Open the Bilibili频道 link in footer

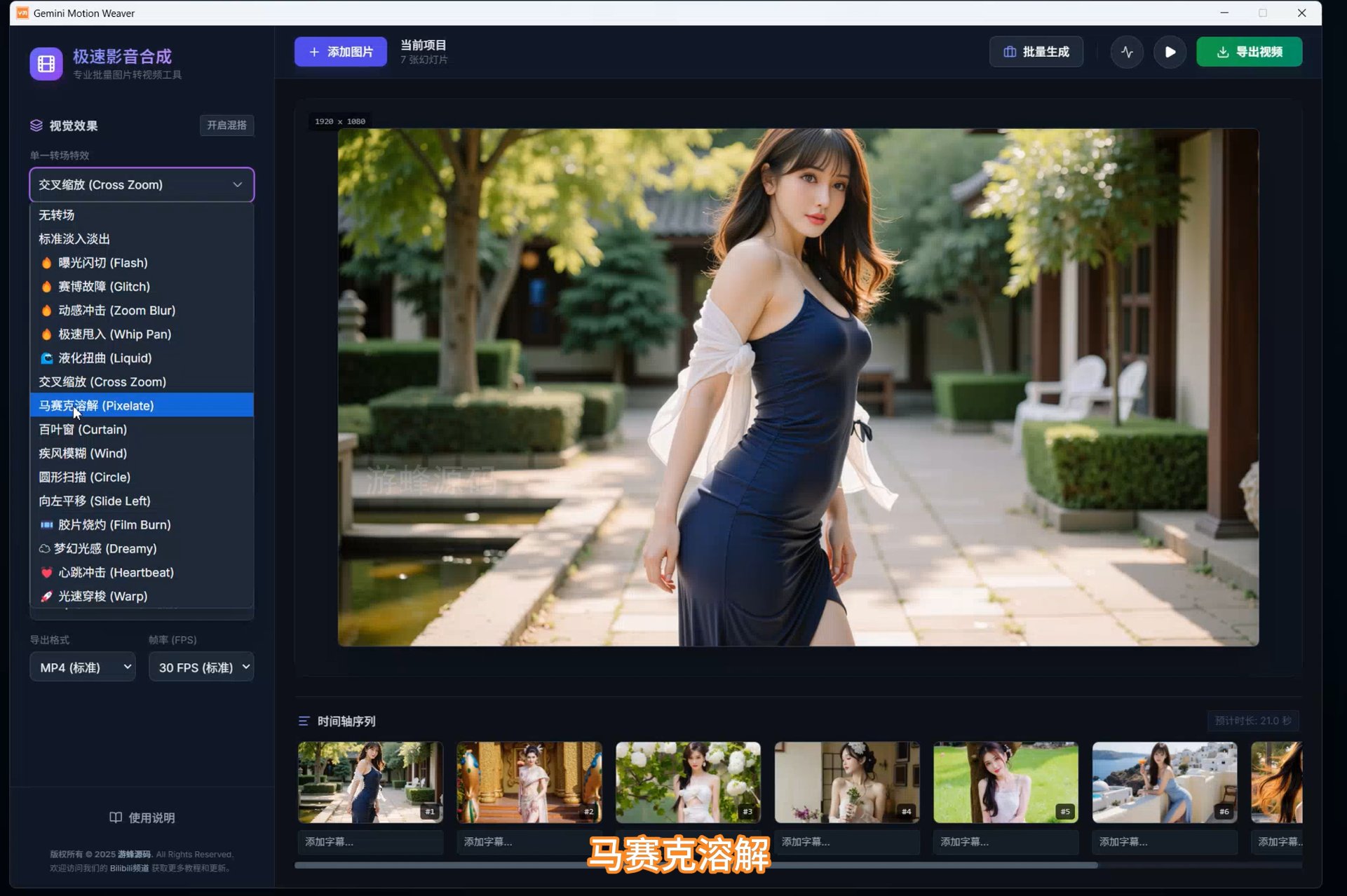[x=129, y=868]
